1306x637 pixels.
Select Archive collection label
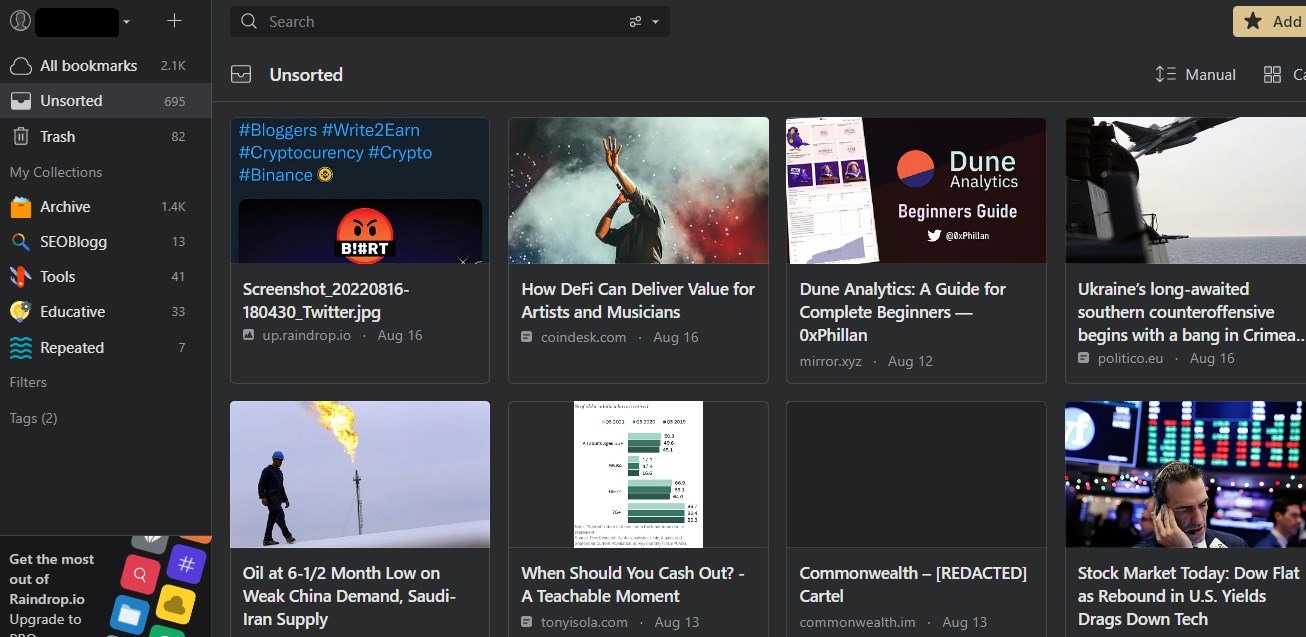[65, 207]
